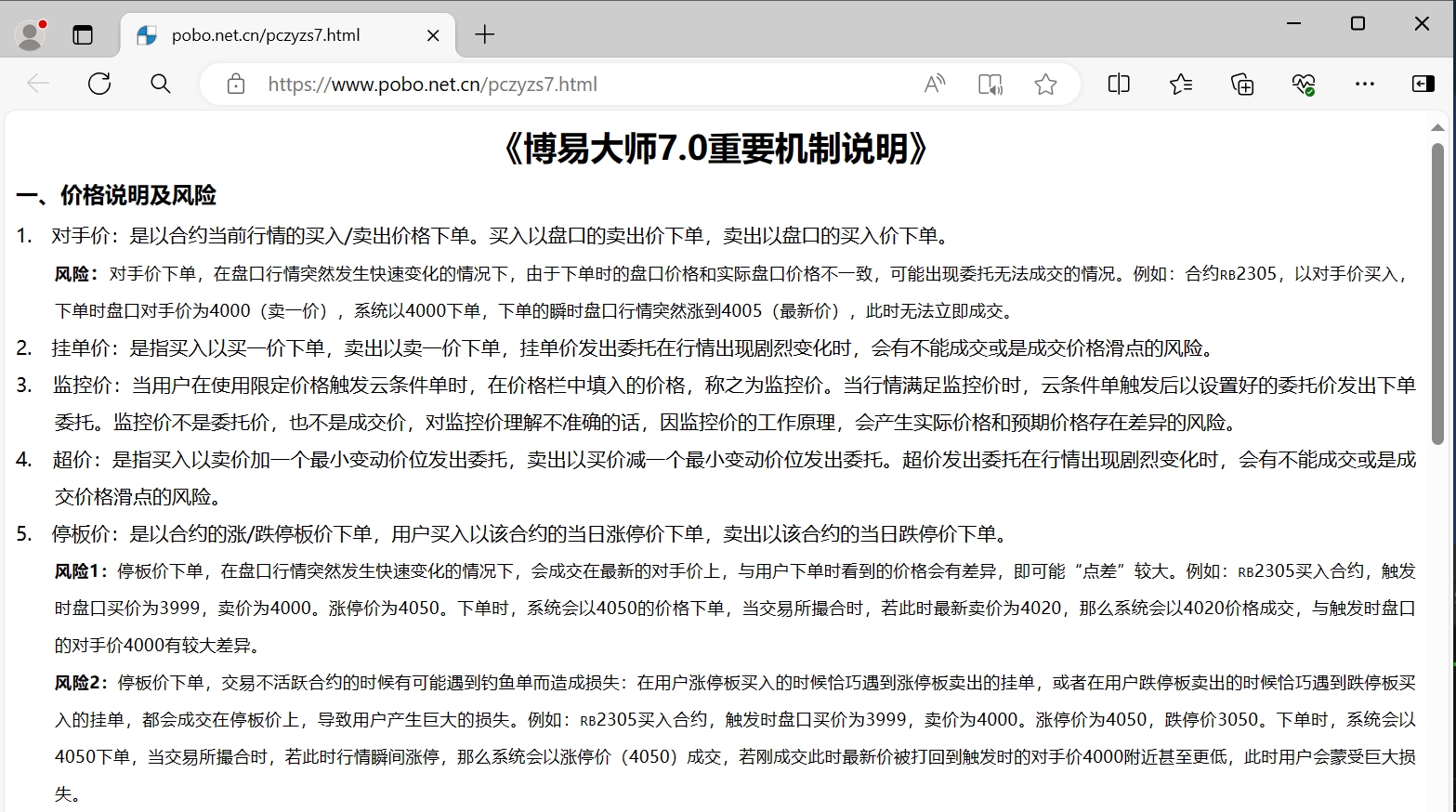Click the item 3 text starting 监控价
1456x812 pixels.
pos(734,404)
